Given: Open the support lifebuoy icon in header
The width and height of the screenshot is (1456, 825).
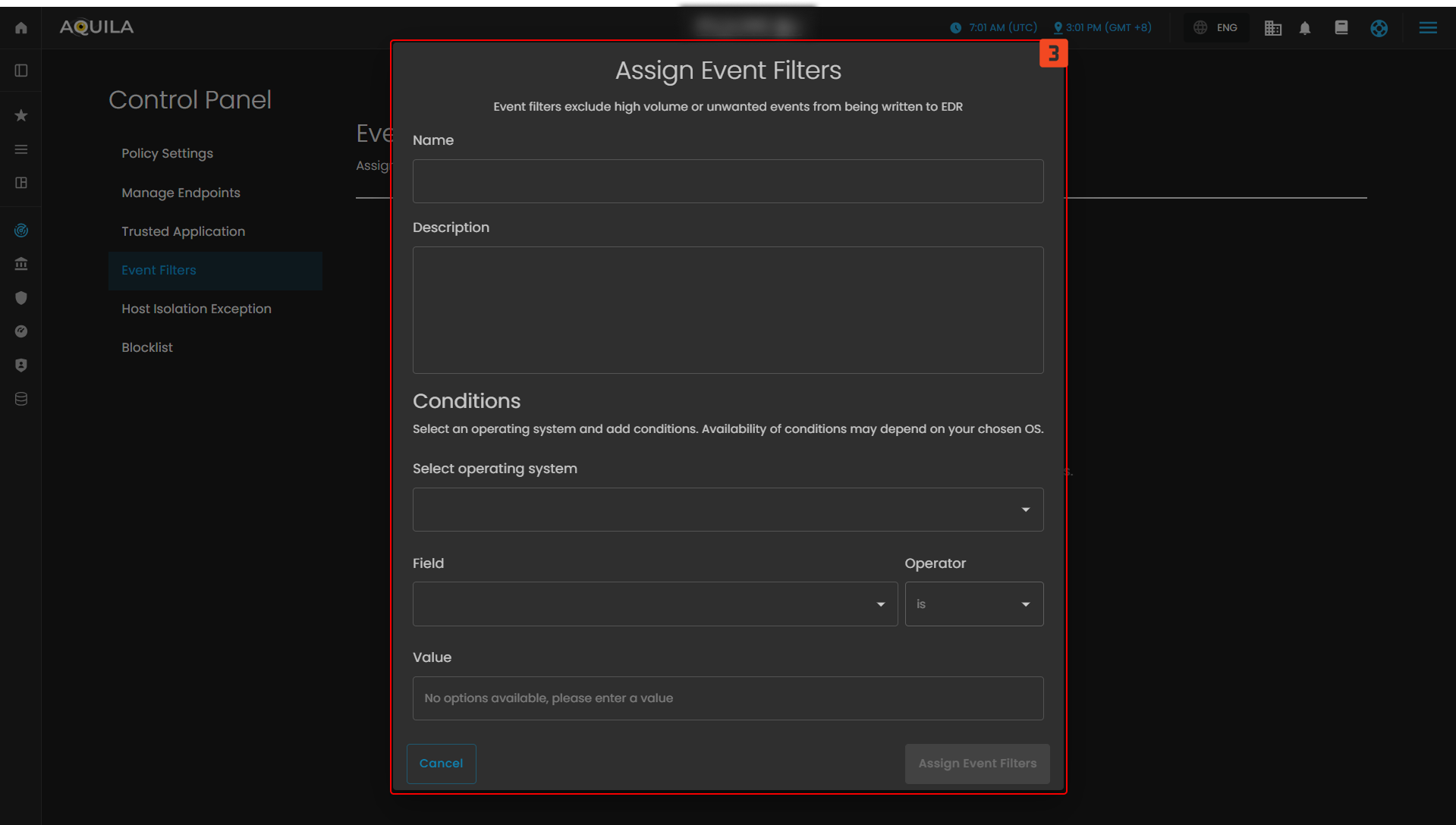Looking at the screenshot, I should (x=1379, y=28).
